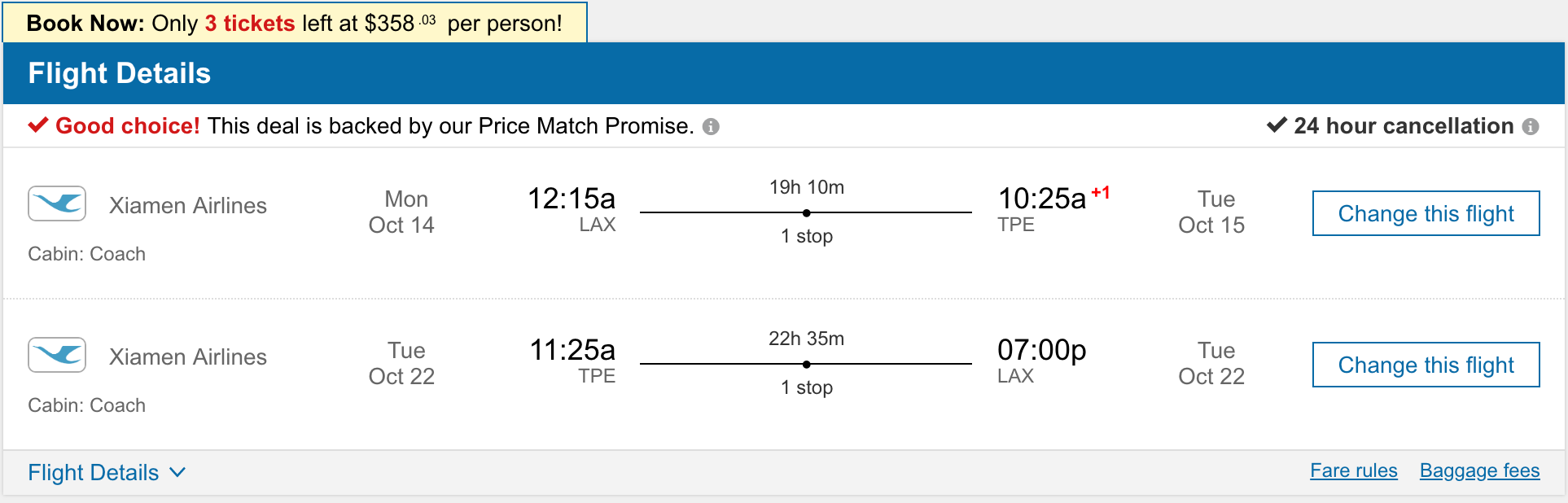Screen dimensions: 1568x503
Task: Click the stop dot on TPE-LAX route line
Action: tap(806, 365)
